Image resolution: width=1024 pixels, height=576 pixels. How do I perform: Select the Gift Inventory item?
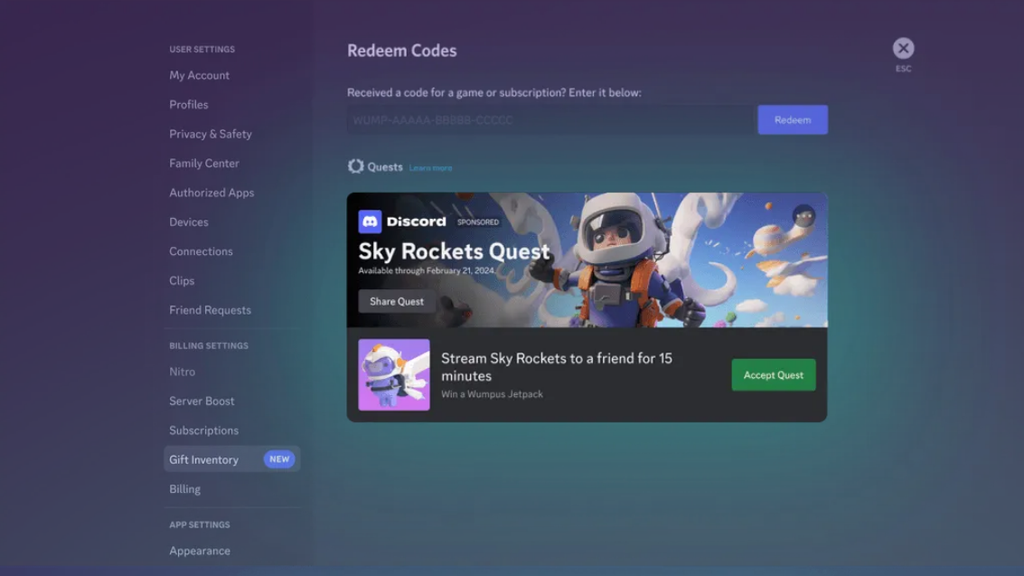pos(232,459)
